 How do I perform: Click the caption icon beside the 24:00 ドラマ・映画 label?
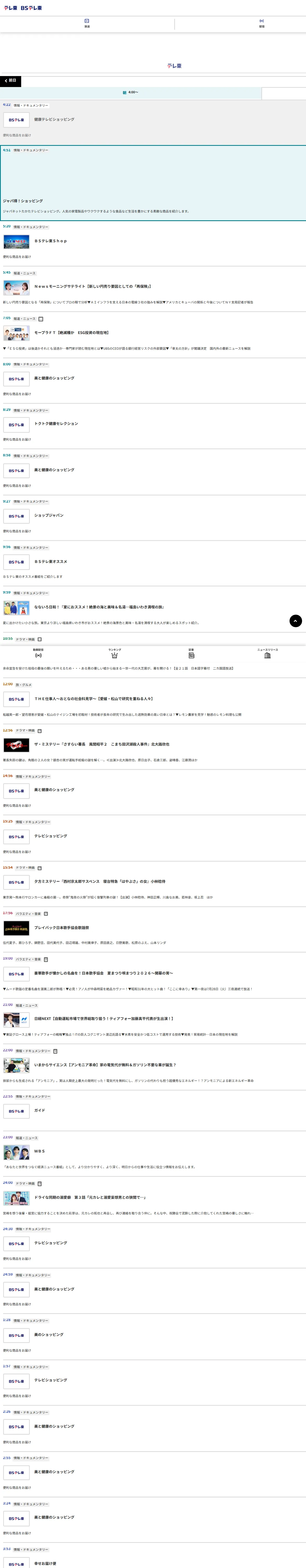(39, 1183)
